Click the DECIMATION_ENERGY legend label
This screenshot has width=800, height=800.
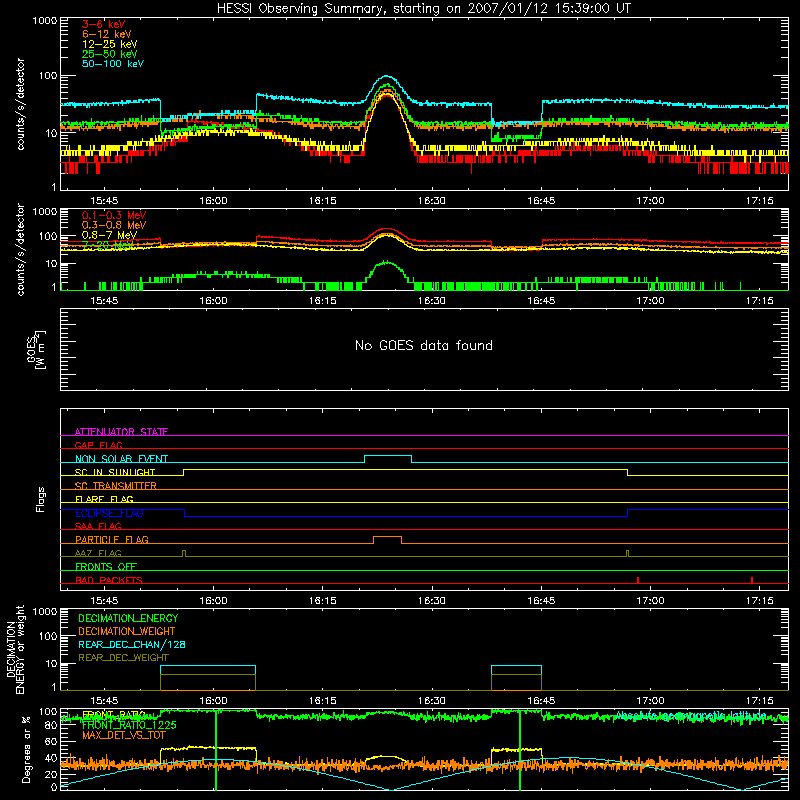click(128, 618)
